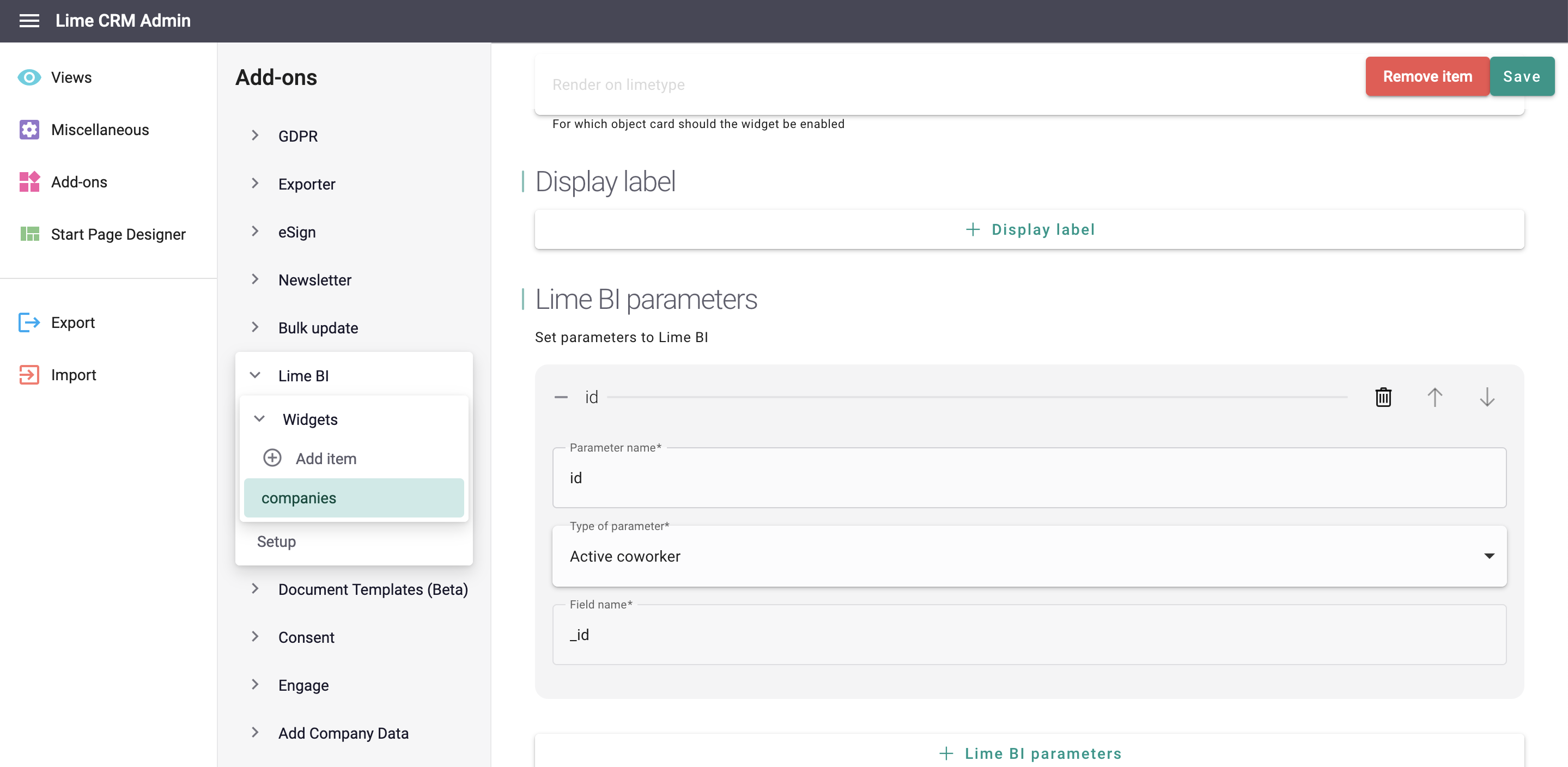1568x767 pixels.
Task: Collapse the Lime BI section
Action: 256,375
